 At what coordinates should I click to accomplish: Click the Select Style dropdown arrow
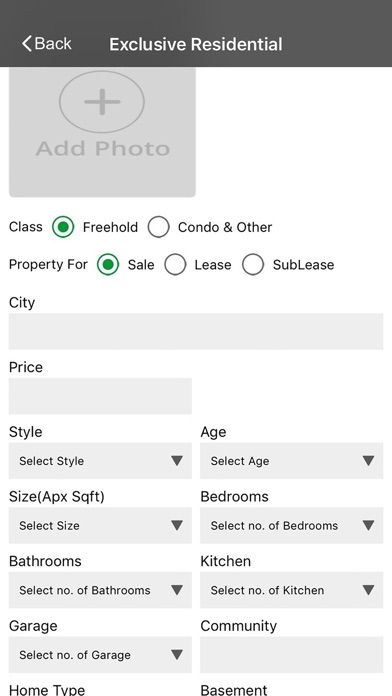coord(177,461)
